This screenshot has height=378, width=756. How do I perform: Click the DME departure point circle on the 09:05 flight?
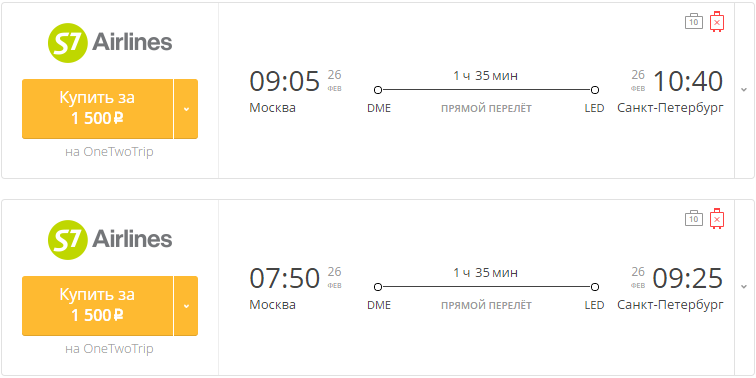(x=378, y=90)
